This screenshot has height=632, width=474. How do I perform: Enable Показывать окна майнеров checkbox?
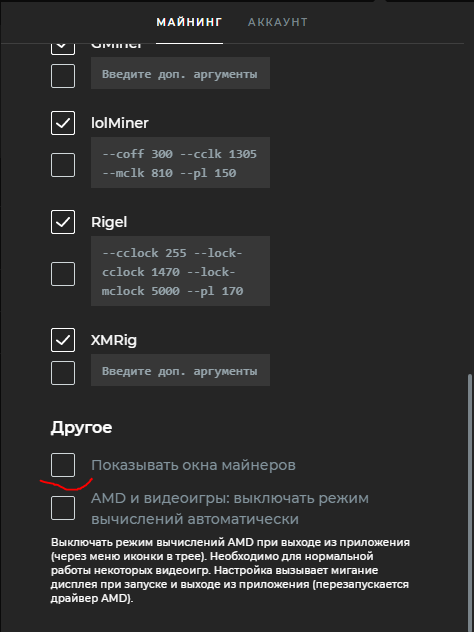click(x=63, y=465)
